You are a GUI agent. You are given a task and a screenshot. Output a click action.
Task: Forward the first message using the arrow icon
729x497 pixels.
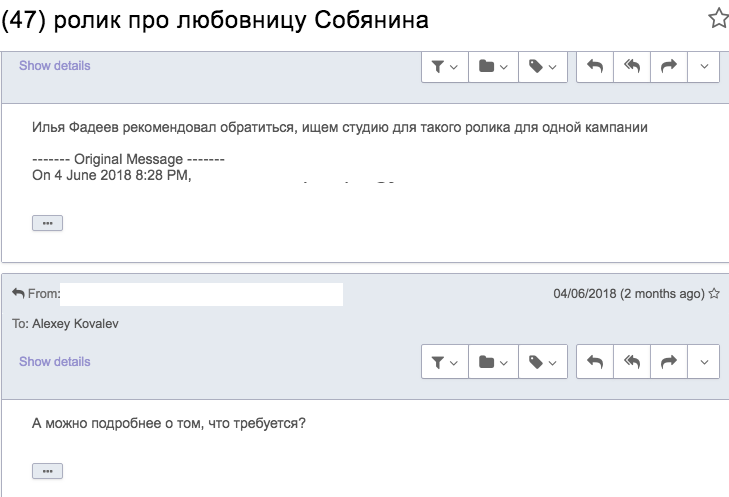669,67
